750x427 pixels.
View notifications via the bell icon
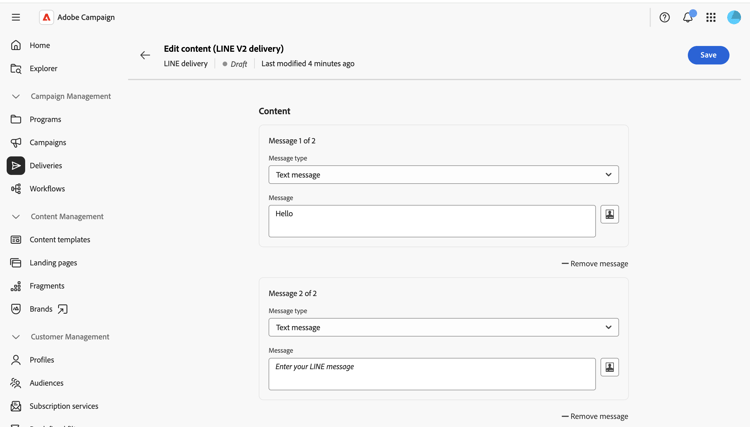pos(688,17)
